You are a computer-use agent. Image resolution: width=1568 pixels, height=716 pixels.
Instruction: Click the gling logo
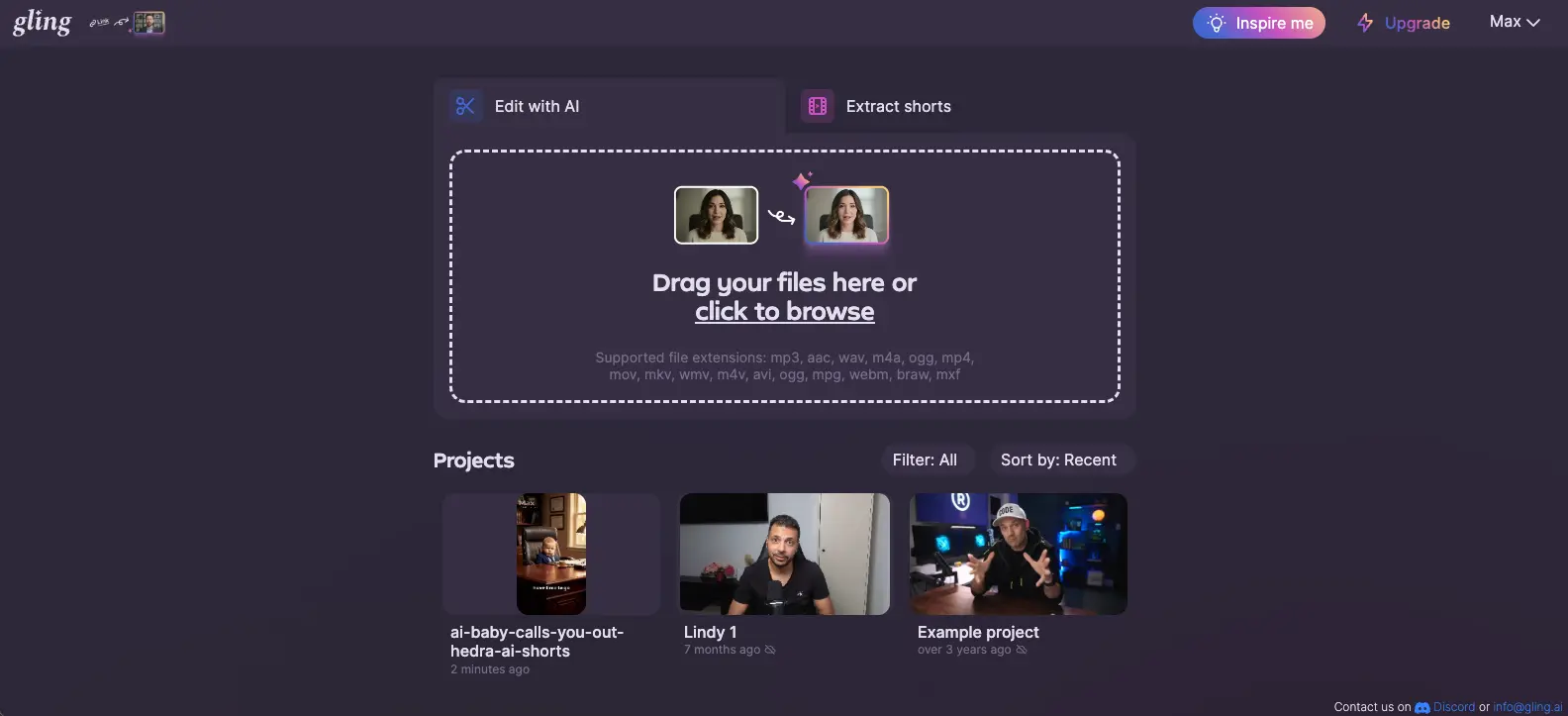[x=42, y=22]
